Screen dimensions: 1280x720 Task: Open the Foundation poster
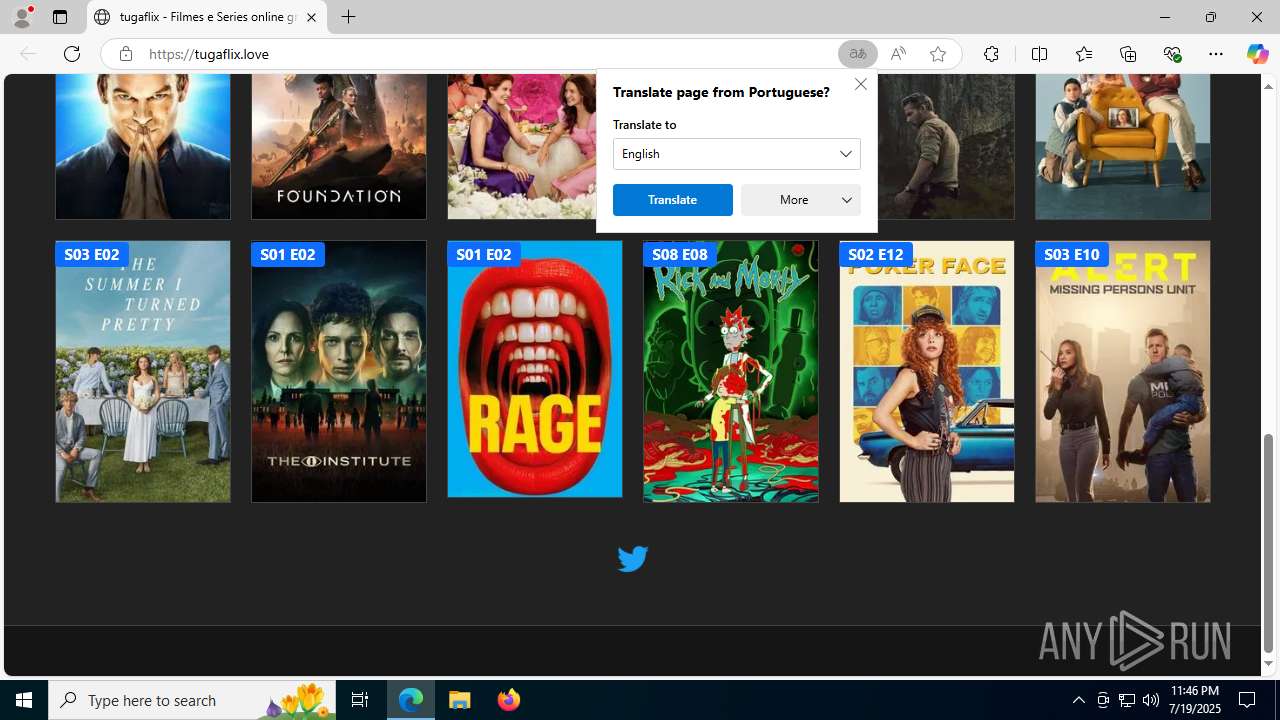tap(339, 146)
